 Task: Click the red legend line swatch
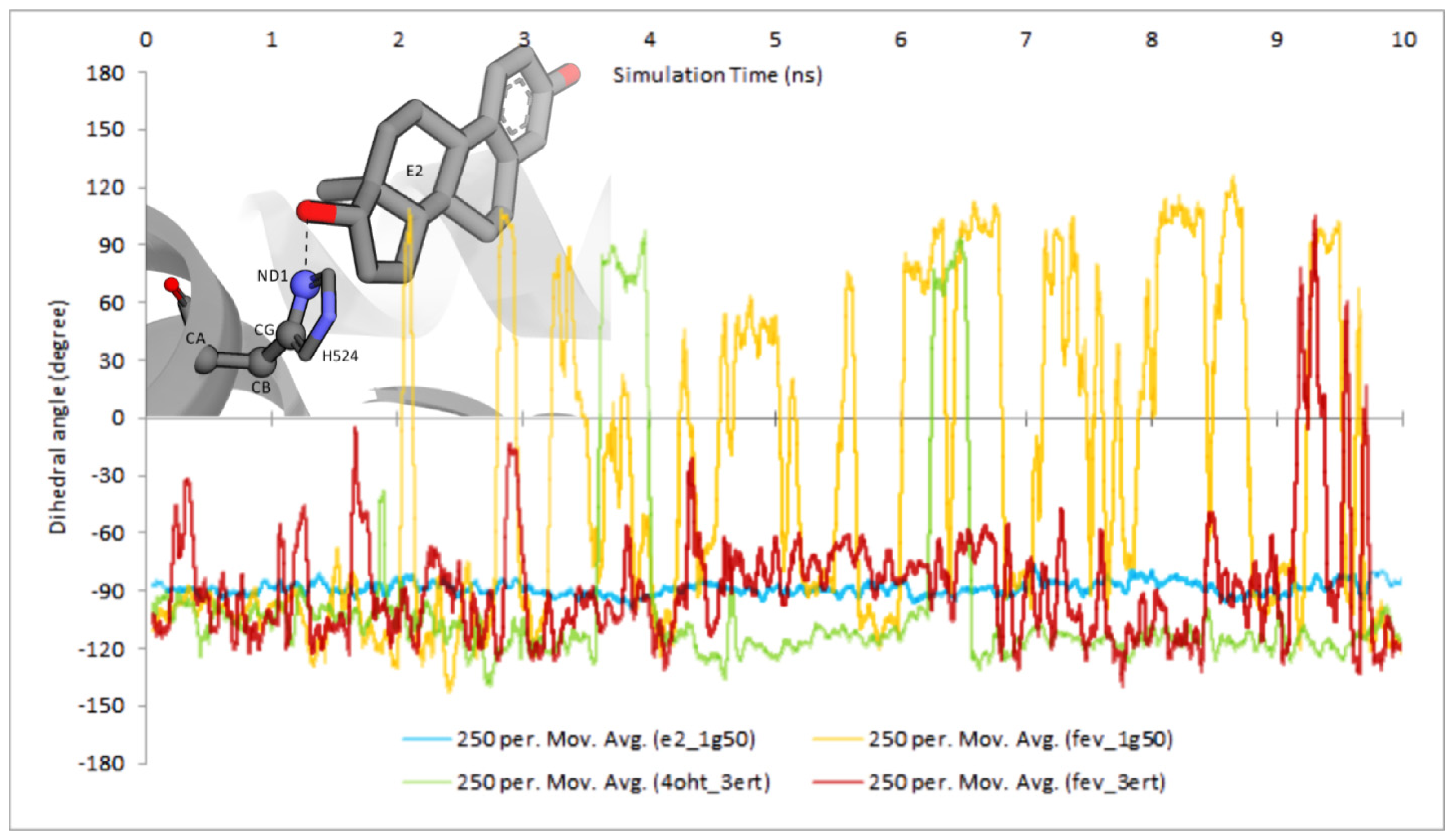(837, 783)
